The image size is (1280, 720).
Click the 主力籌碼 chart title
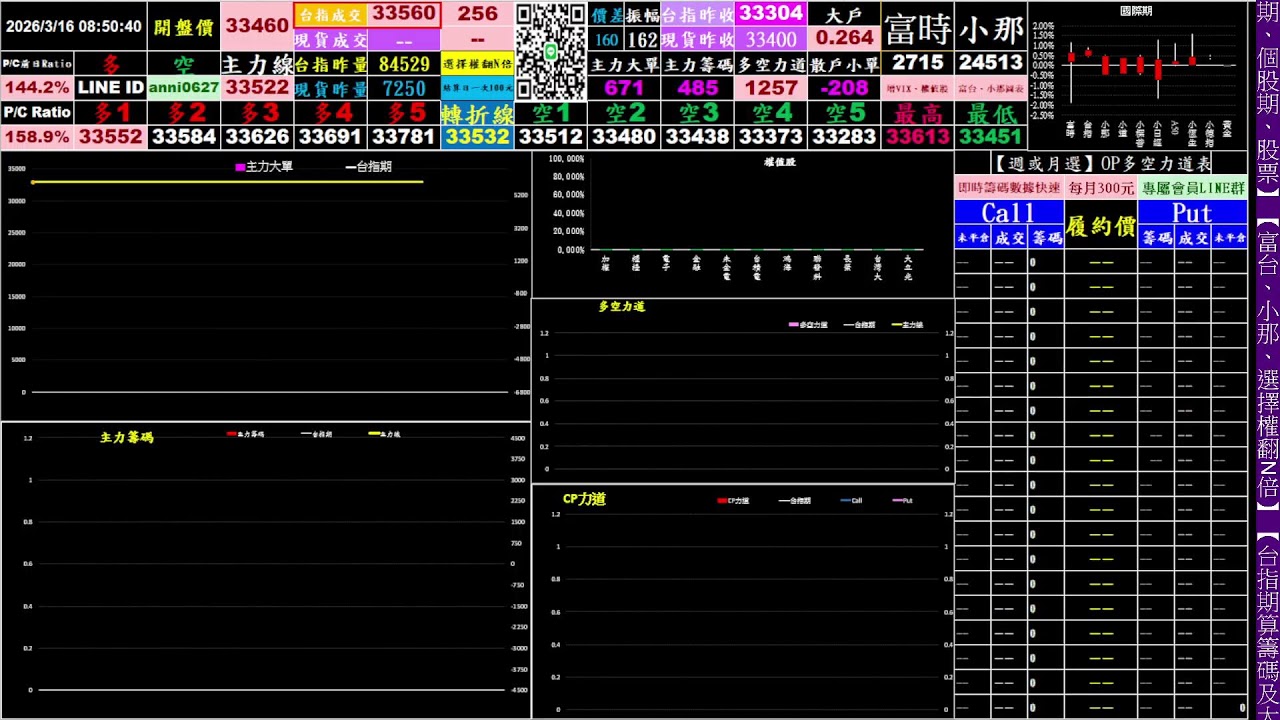click(127, 437)
